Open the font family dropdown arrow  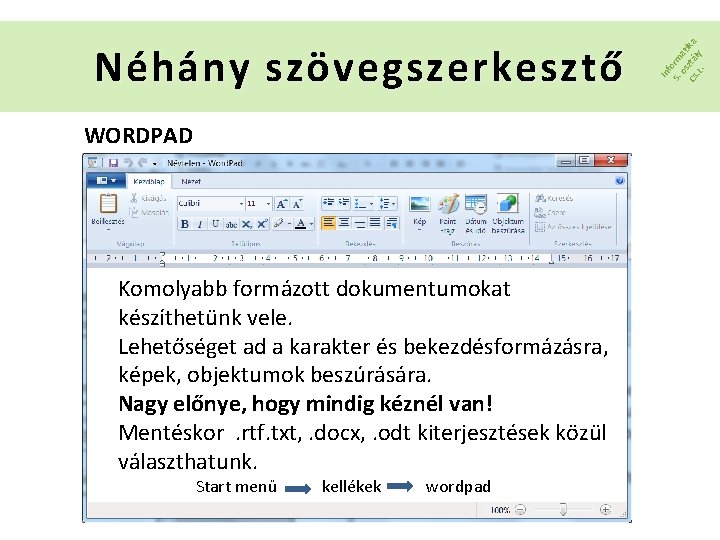(241, 203)
